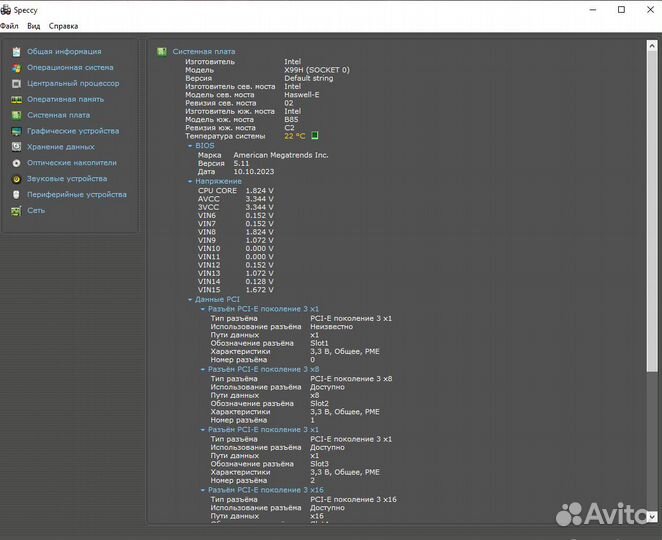
Task: Click the motherboard icon beside Системная плата heading
Action: (x=162, y=52)
